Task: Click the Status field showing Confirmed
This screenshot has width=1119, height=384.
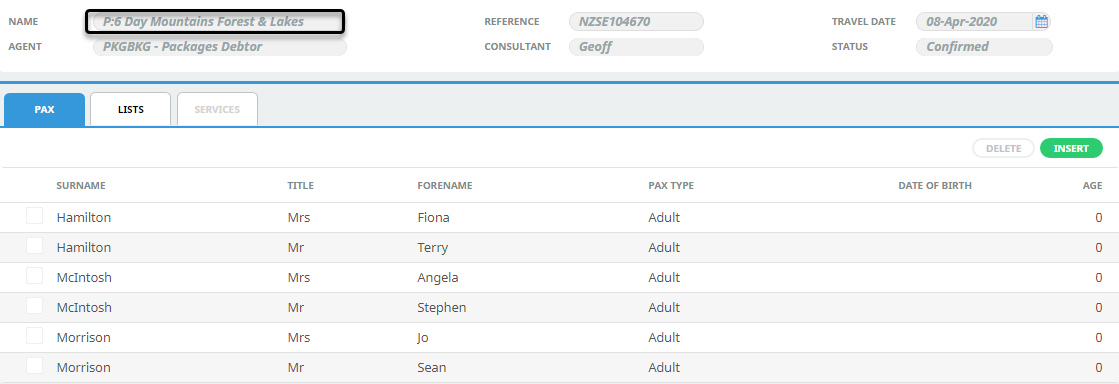Action: point(984,47)
